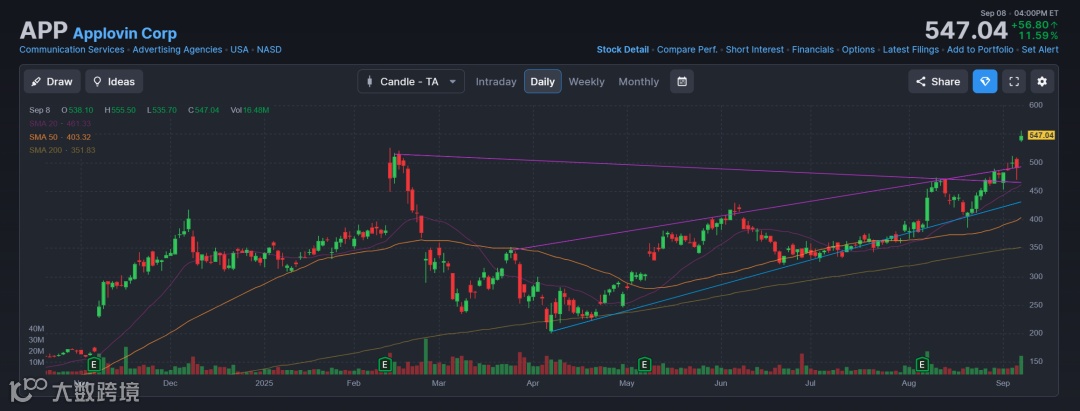Click the 547.04 yellow price tag on axis
The image size is (1080, 411).
(x=1041, y=136)
